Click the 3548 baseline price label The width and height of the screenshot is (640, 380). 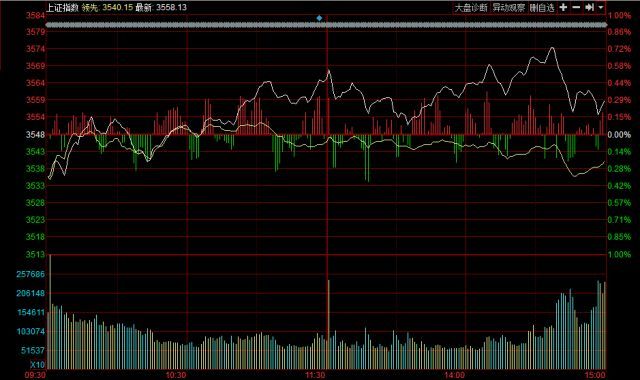(x=35, y=134)
